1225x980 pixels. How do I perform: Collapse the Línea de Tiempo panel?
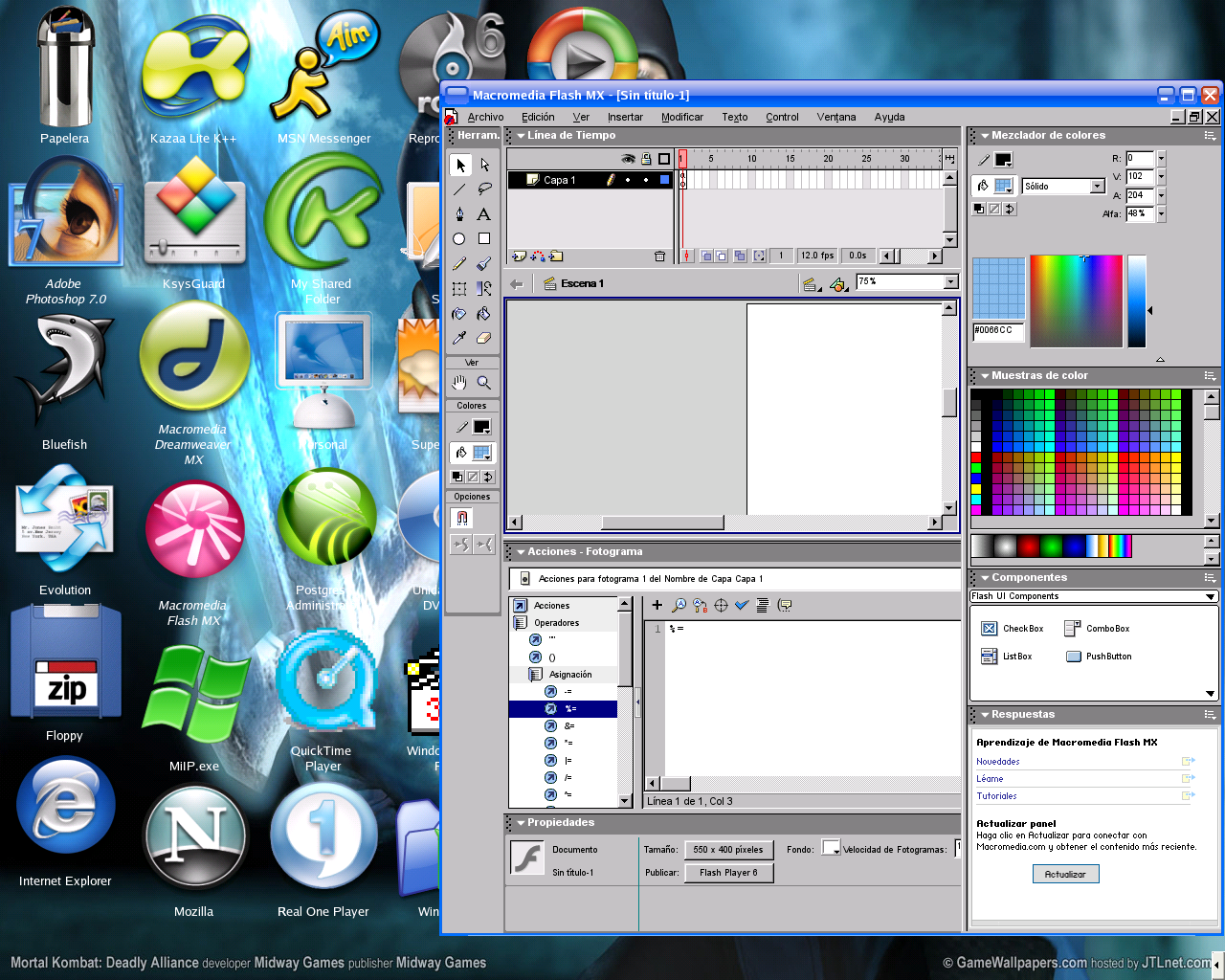[522, 136]
